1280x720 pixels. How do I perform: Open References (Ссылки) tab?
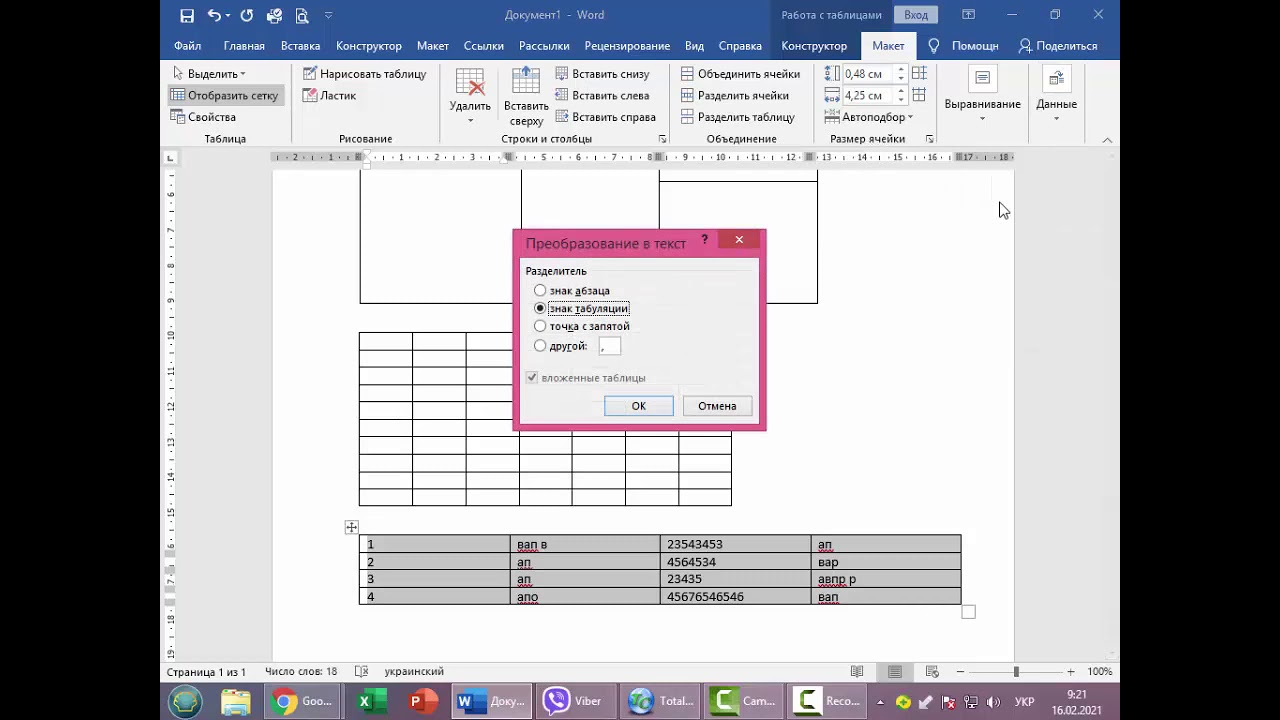coord(483,46)
